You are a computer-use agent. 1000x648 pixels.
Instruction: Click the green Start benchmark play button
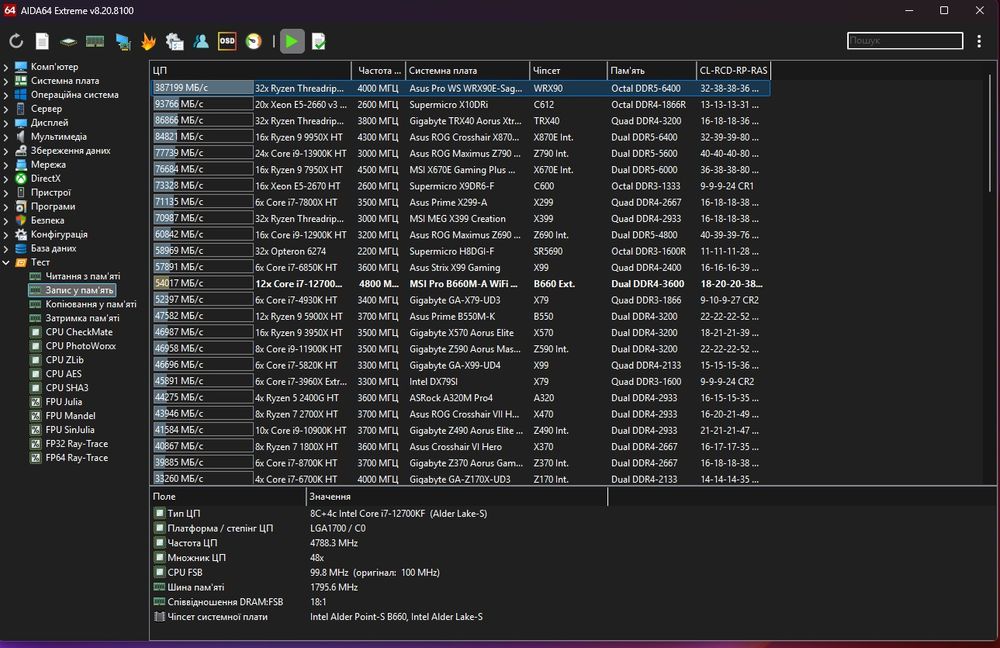291,41
